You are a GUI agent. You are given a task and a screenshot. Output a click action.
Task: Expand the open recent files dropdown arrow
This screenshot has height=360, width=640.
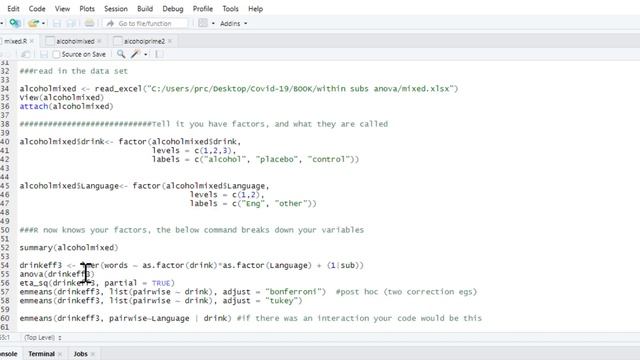click(x=43, y=23)
